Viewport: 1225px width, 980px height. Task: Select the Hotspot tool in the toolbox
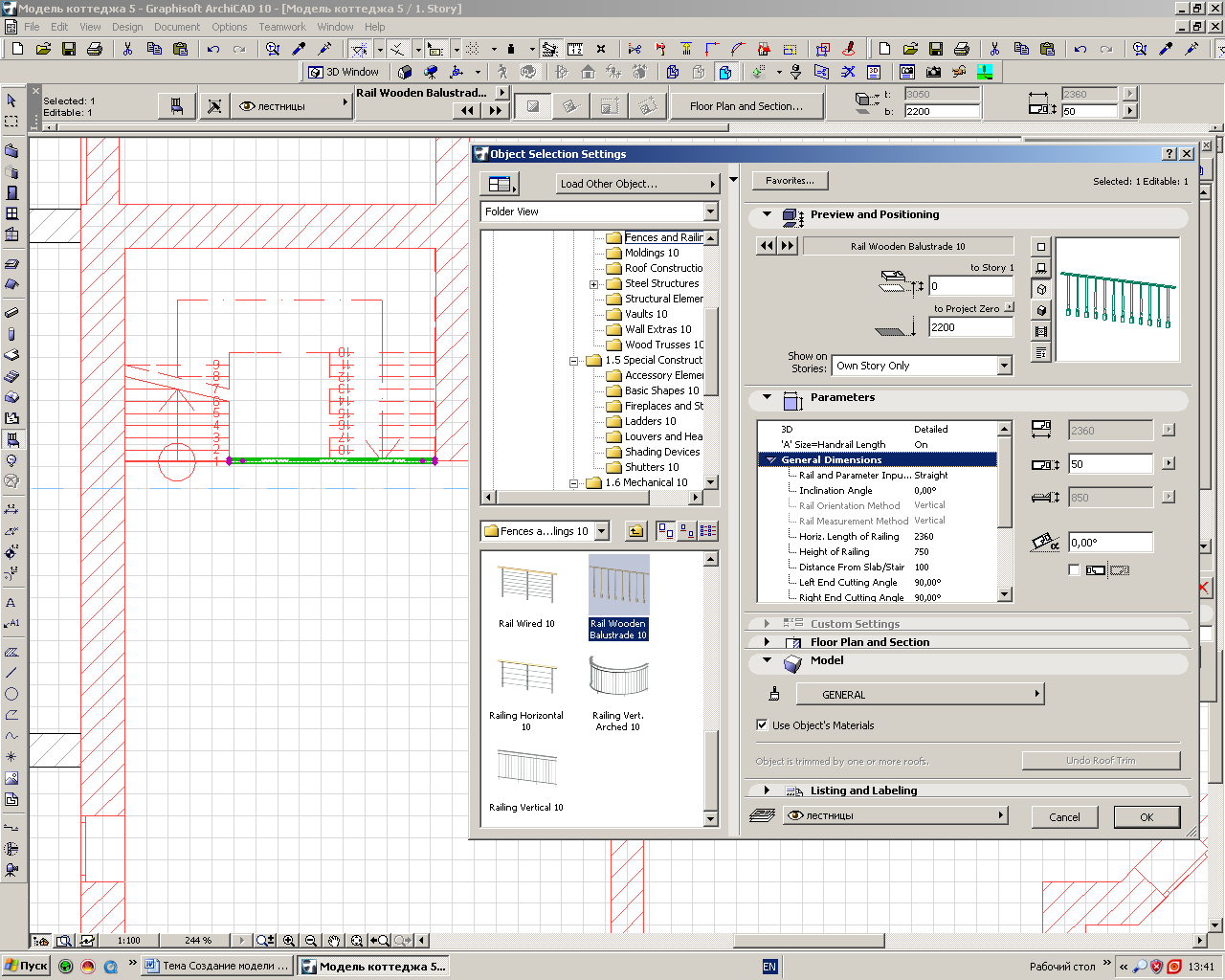tap(11, 757)
